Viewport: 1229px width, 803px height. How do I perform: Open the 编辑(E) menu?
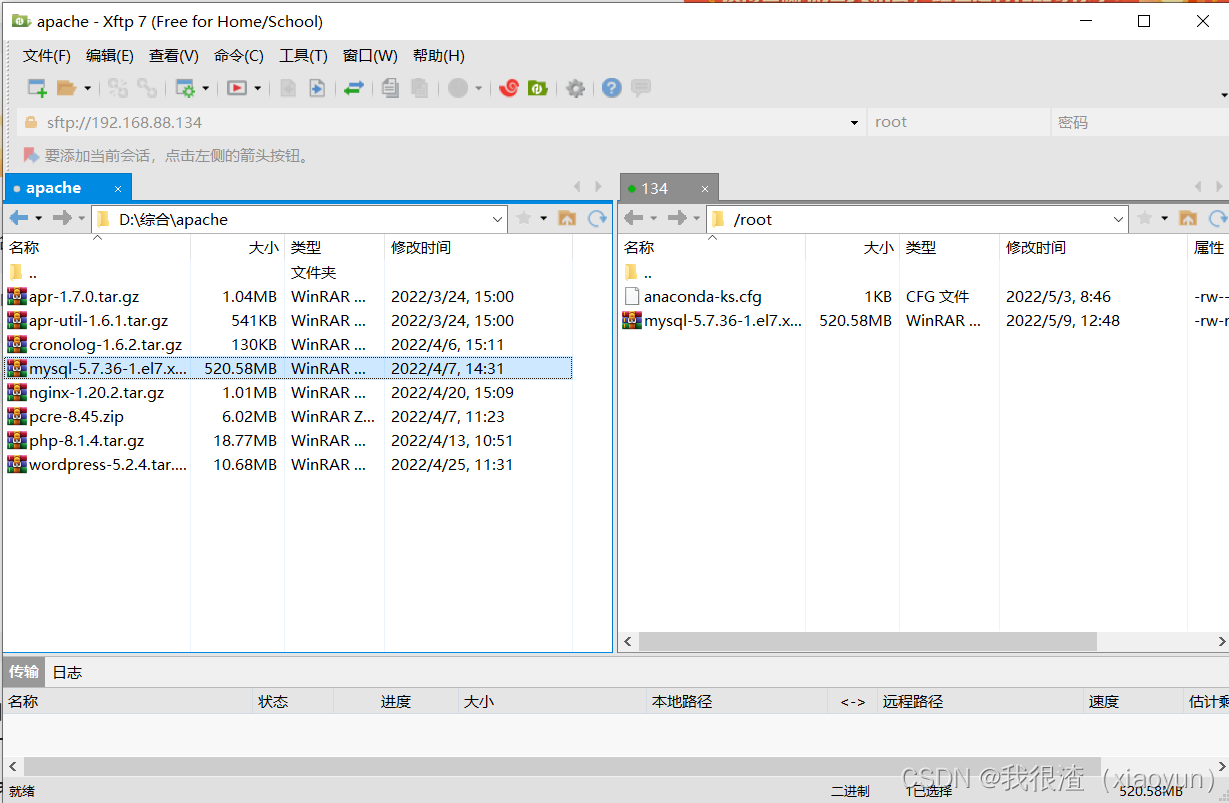[110, 56]
